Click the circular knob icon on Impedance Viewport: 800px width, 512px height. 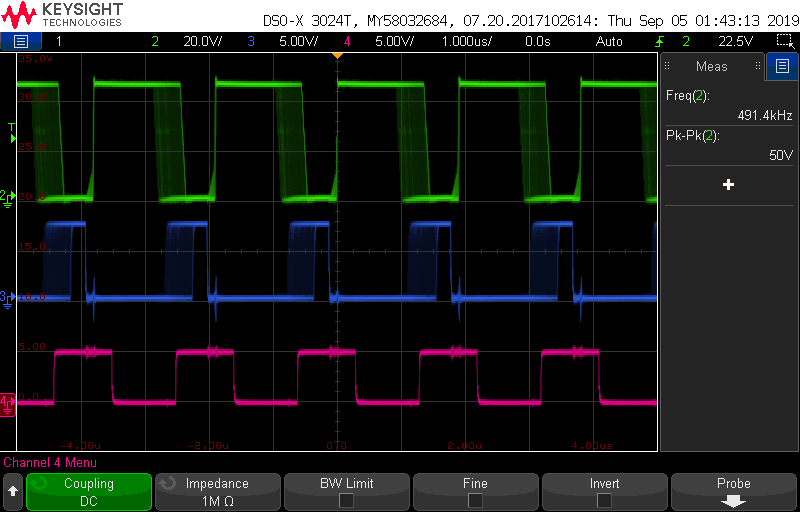[x=167, y=483]
